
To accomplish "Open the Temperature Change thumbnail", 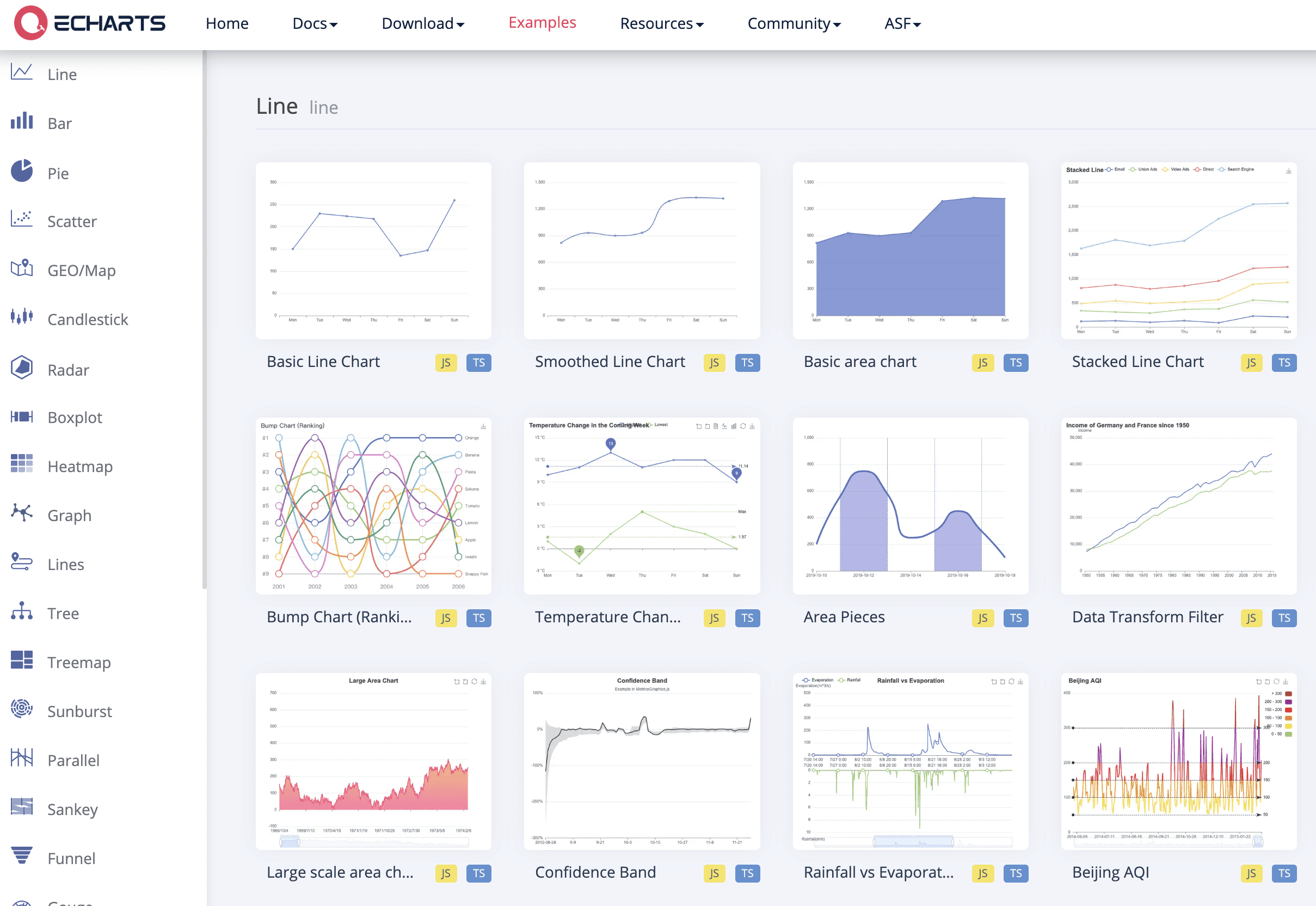I will (642, 506).
